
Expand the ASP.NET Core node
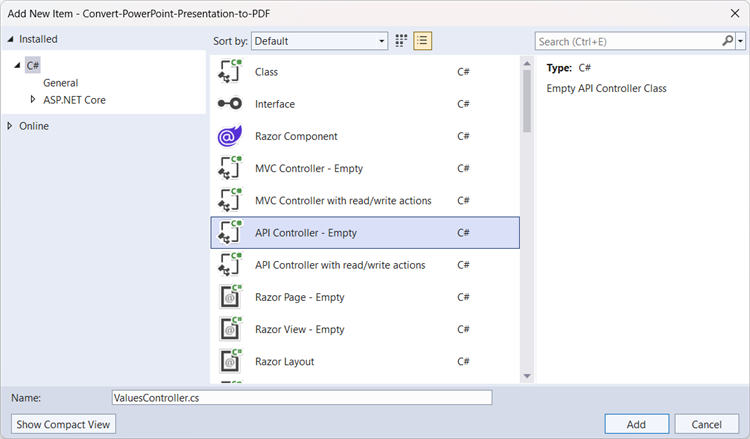[x=33, y=99]
